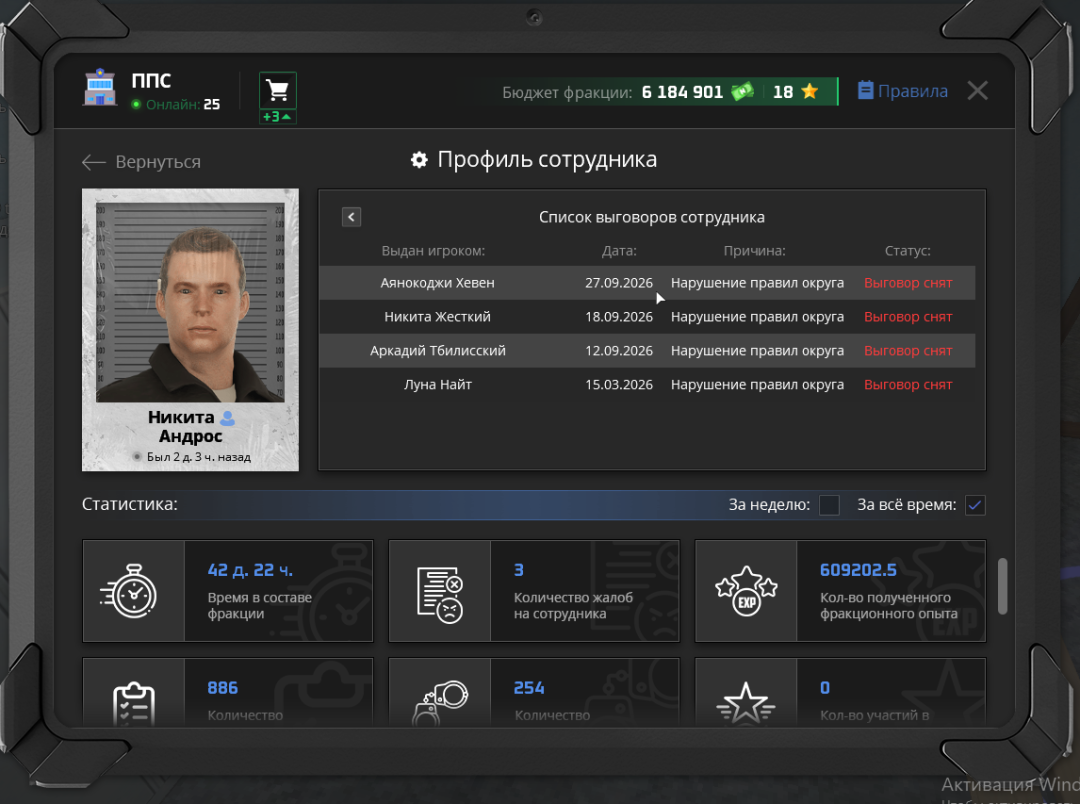Click the statistics scrollbar handle
The width and height of the screenshot is (1080, 804).
coord(1002,586)
